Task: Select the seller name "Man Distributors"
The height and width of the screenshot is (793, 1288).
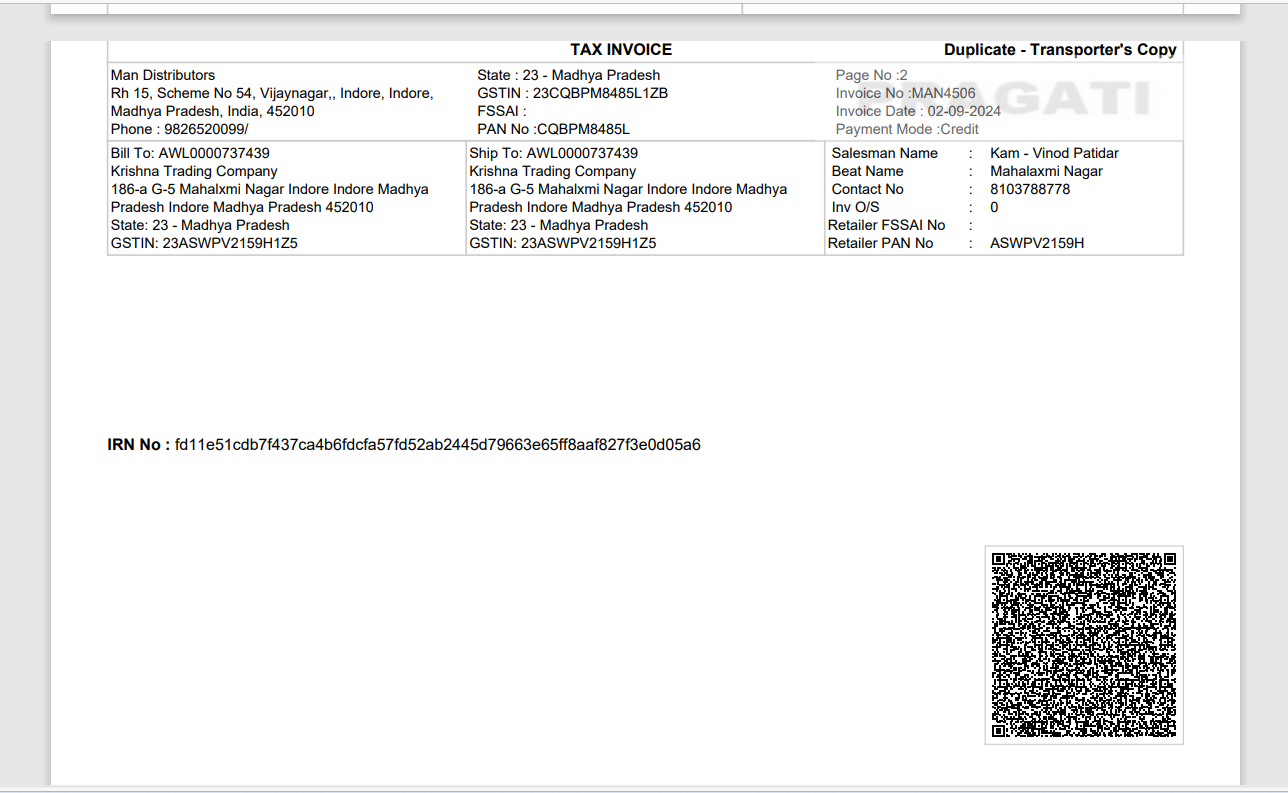Action: click(163, 75)
